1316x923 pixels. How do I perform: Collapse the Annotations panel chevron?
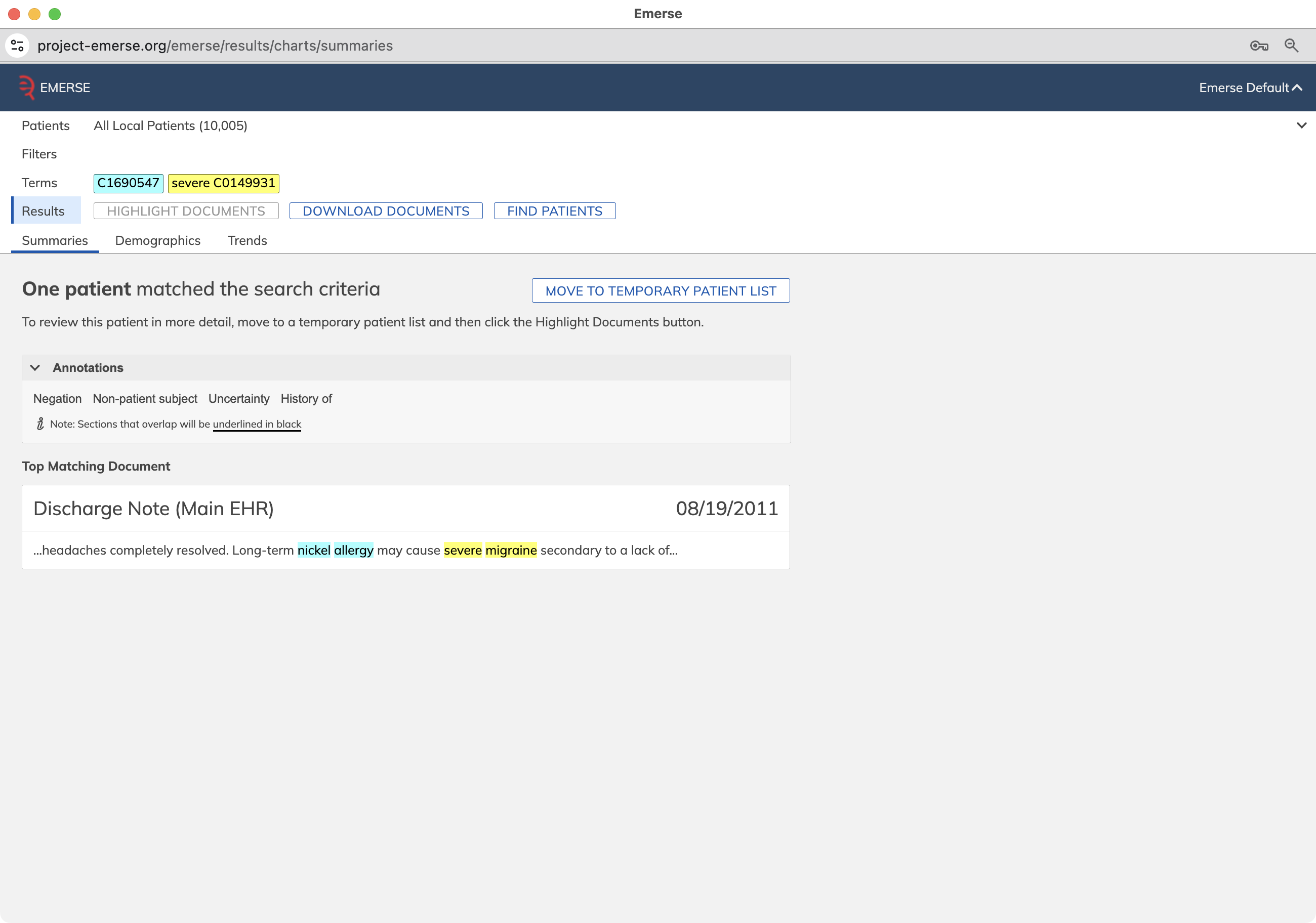[x=35, y=368]
